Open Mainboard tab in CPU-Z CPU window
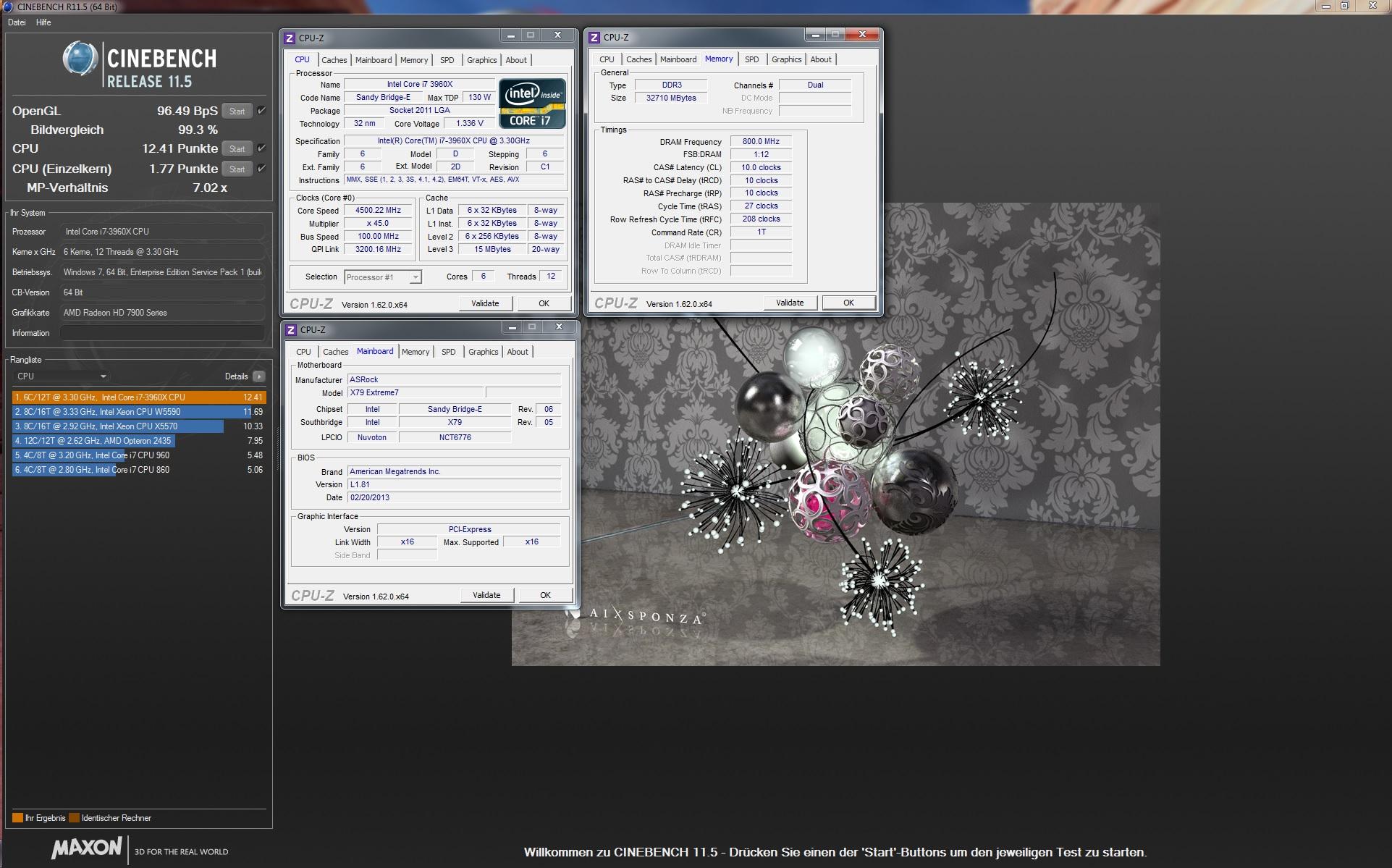 point(374,60)
